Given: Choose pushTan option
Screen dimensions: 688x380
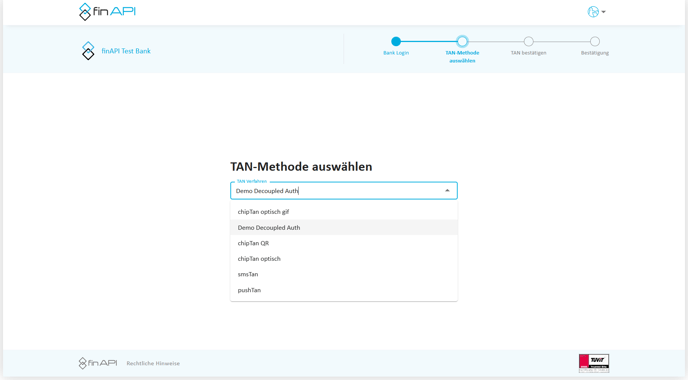Looking at the screenshot, I should (x=344, y=290).
